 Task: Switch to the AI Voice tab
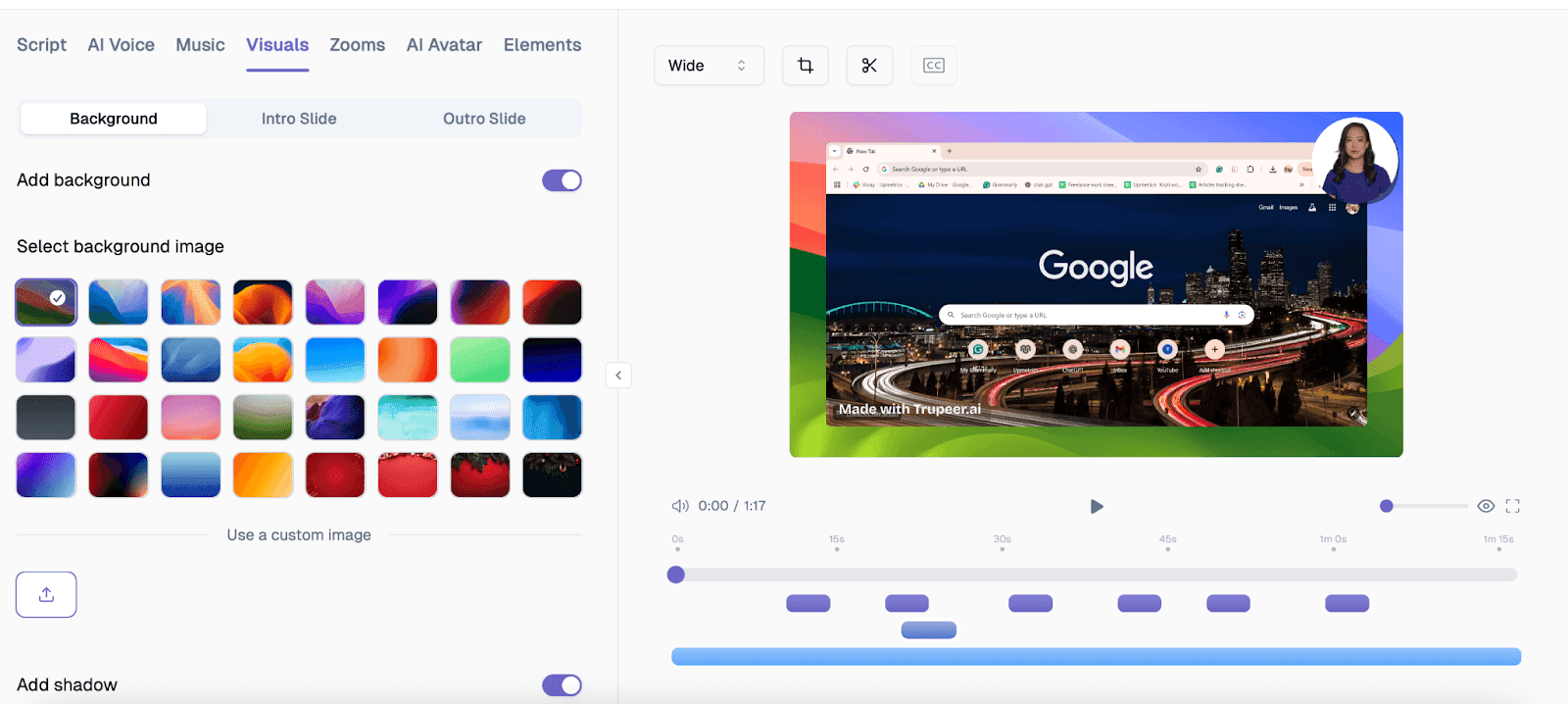(121, 45)
